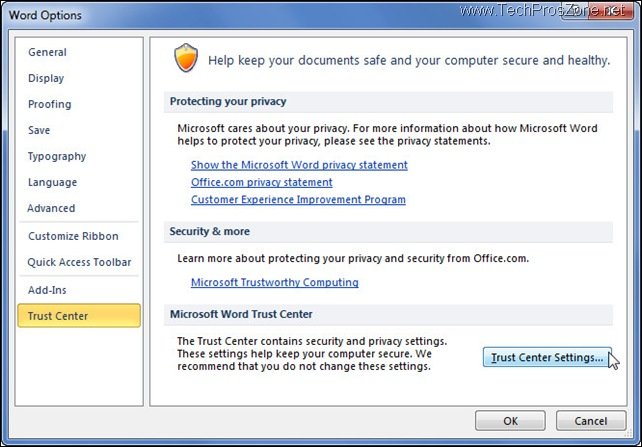The width and height of the screenshot is (642, 447).
Task: Switch to the Add-Ins category
Action: (x=49, y=289)
